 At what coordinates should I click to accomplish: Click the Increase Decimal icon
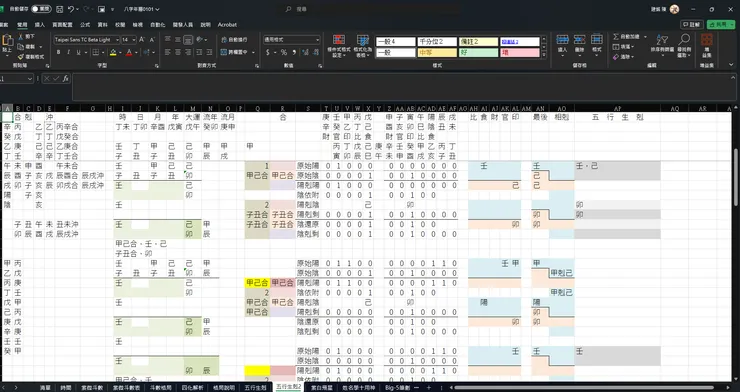[x=305, y=52]
